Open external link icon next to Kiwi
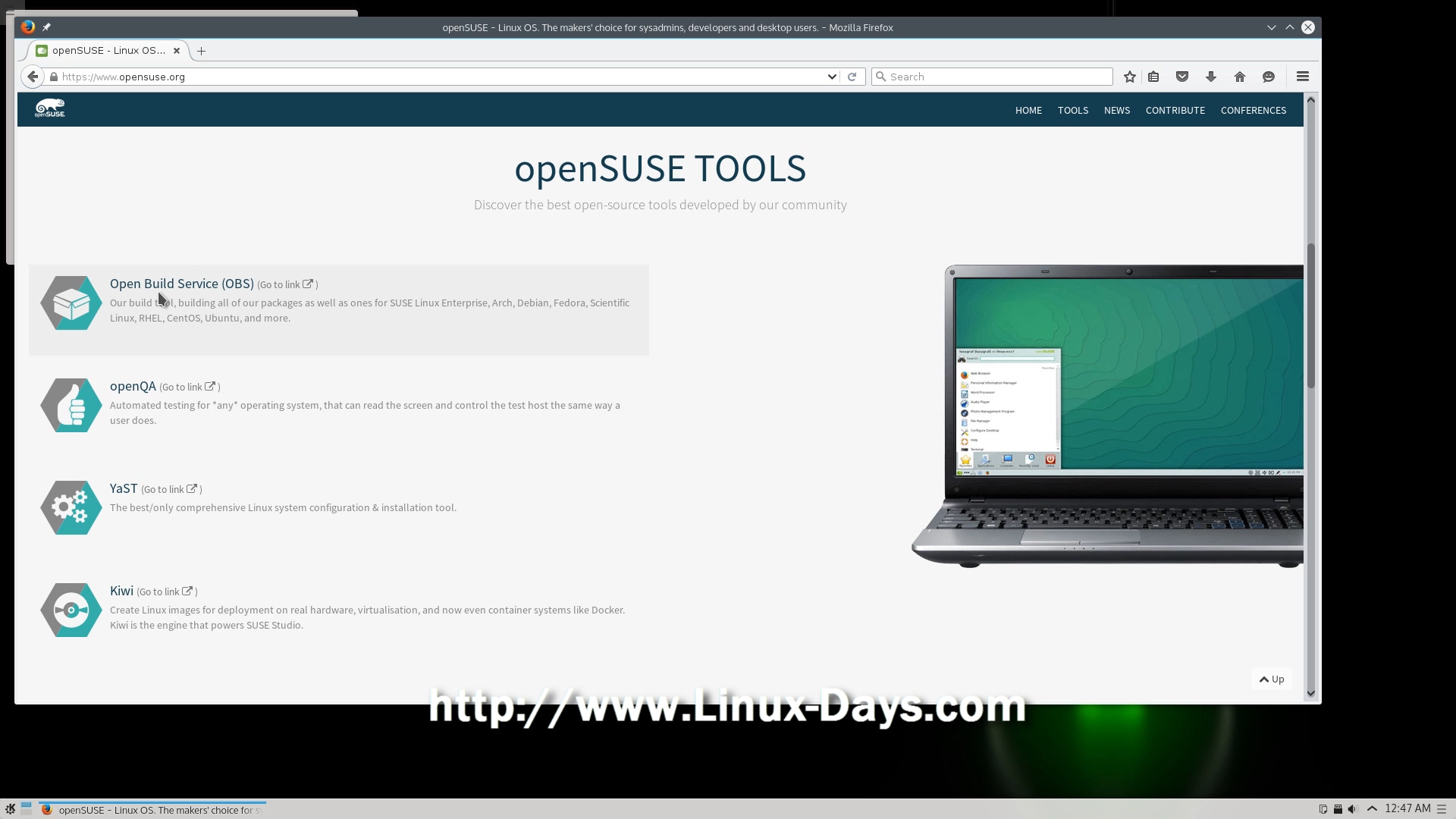The height and width of the screenshot is (819, 1456). (187, 591)
